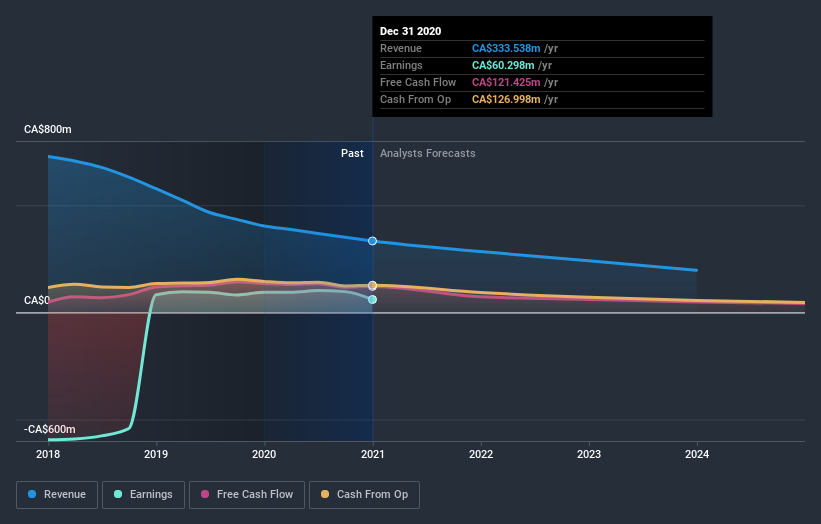The height and width of the screenshot is (524, 821).
Task: Click the CA$60.298m earnings value
Action: (503, 65)
